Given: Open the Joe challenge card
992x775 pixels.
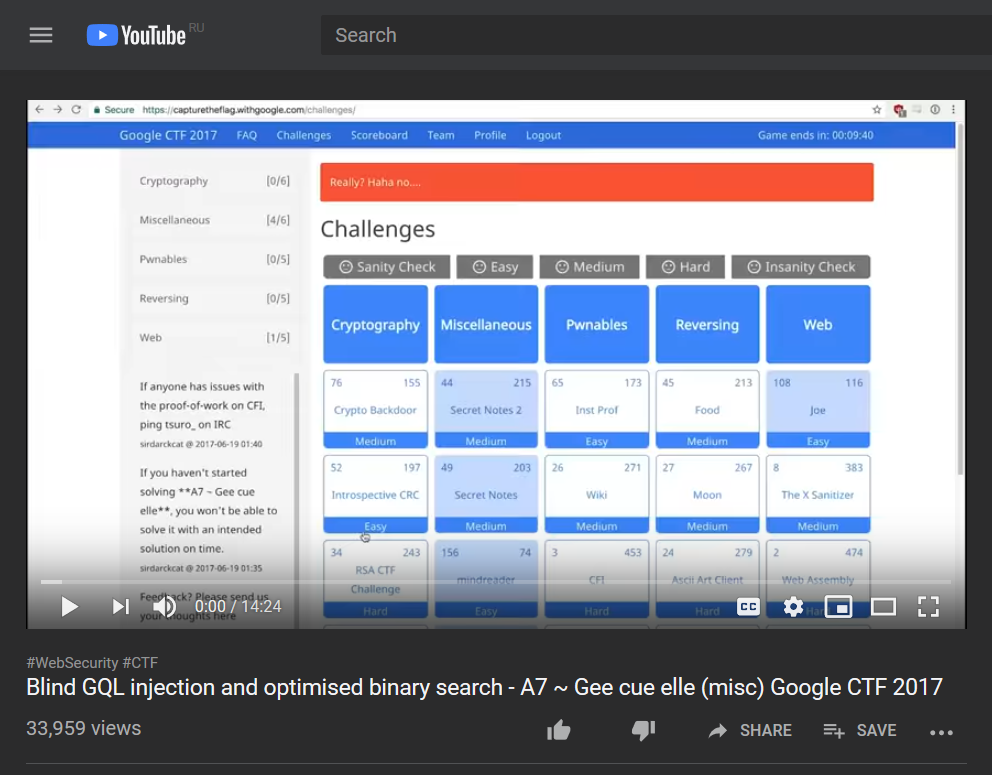Looking at the screenshot, I should tap(818, 409).
